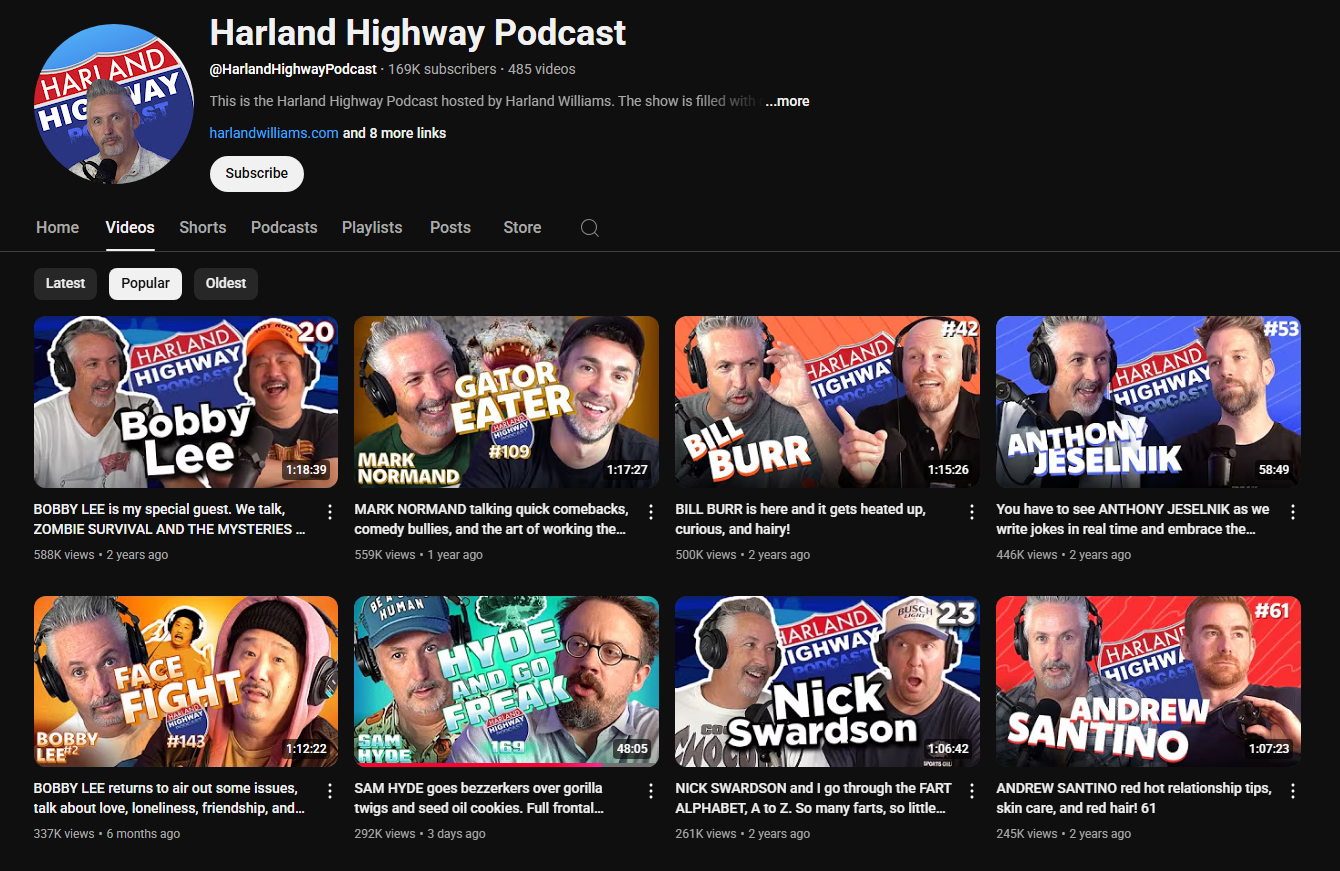This screenshot has width=1340, height=871.
Task: Open title 'NICK SWARDSON and I go through the FART ALPHABET'
Action: tap(814, 798)
